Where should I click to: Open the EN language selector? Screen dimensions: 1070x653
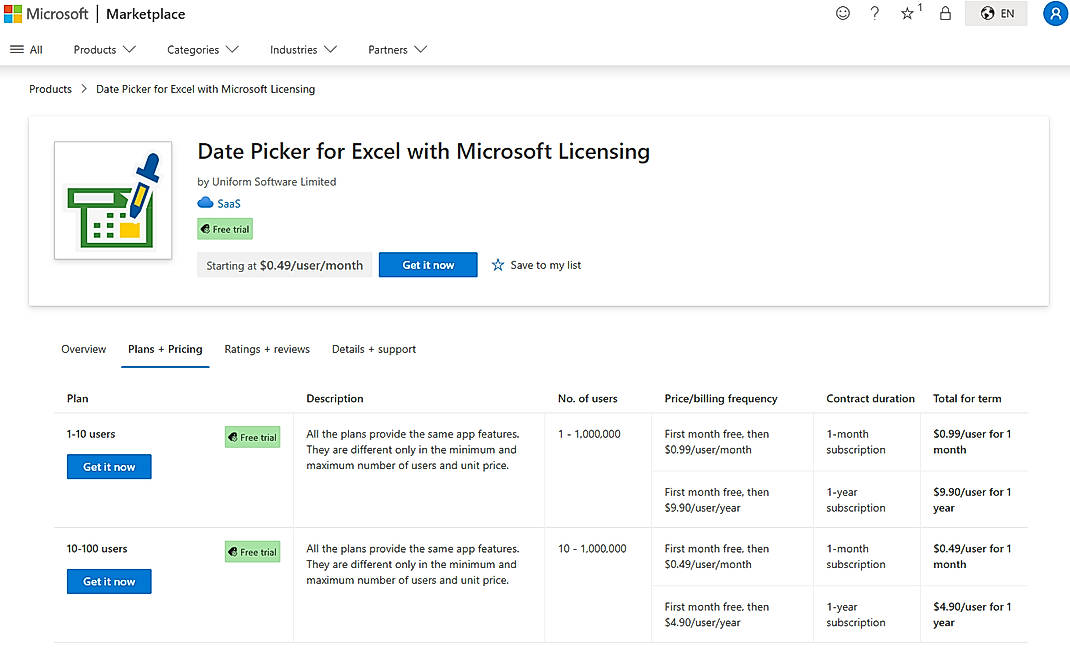point(996,14)
